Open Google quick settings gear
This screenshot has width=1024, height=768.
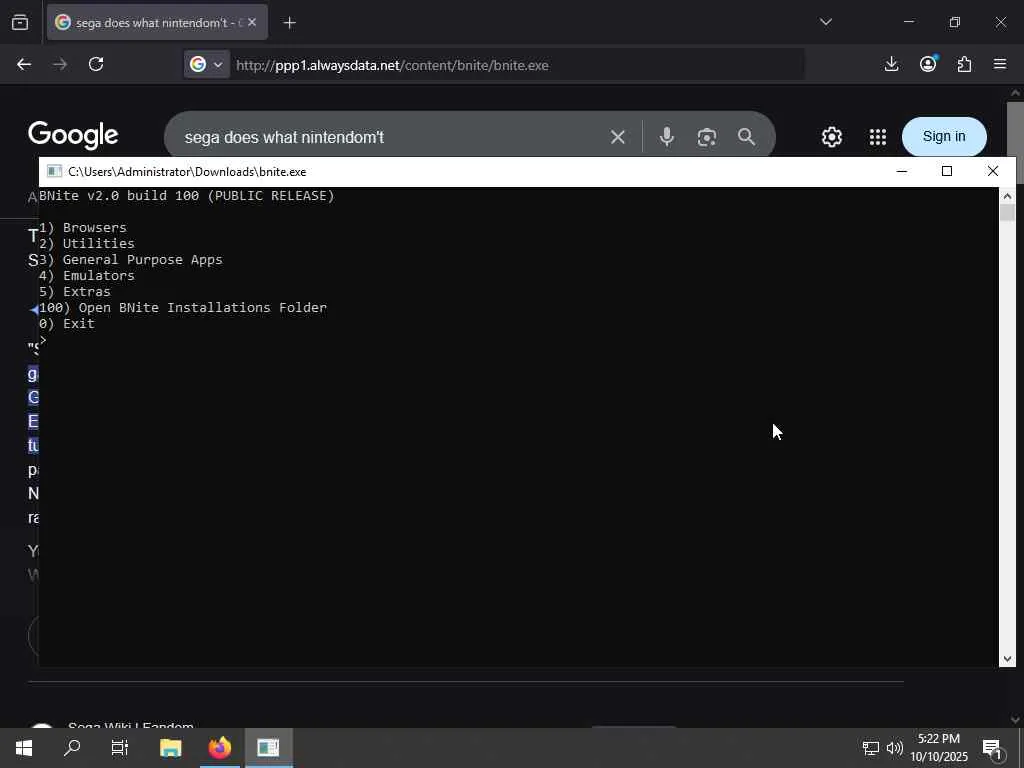tap(831, 137)
